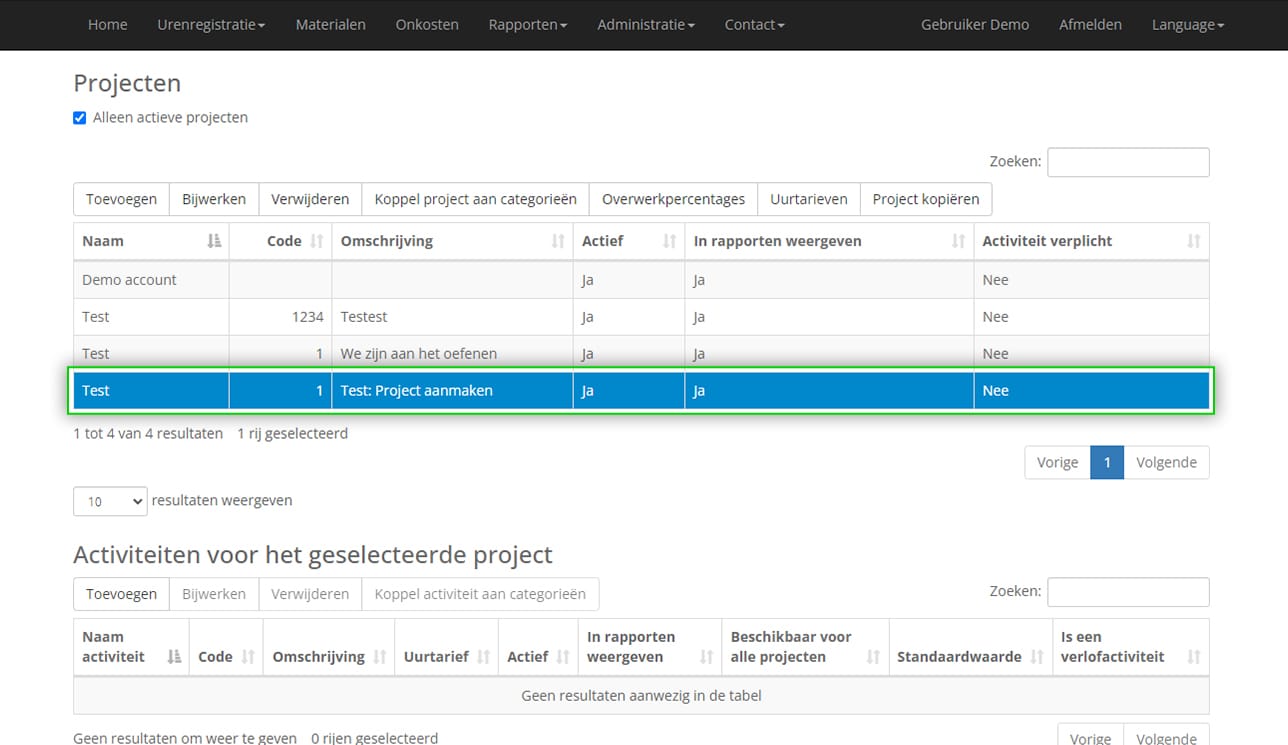Open the Onkosten page
1288x745 pixels.
click(427, 24)
